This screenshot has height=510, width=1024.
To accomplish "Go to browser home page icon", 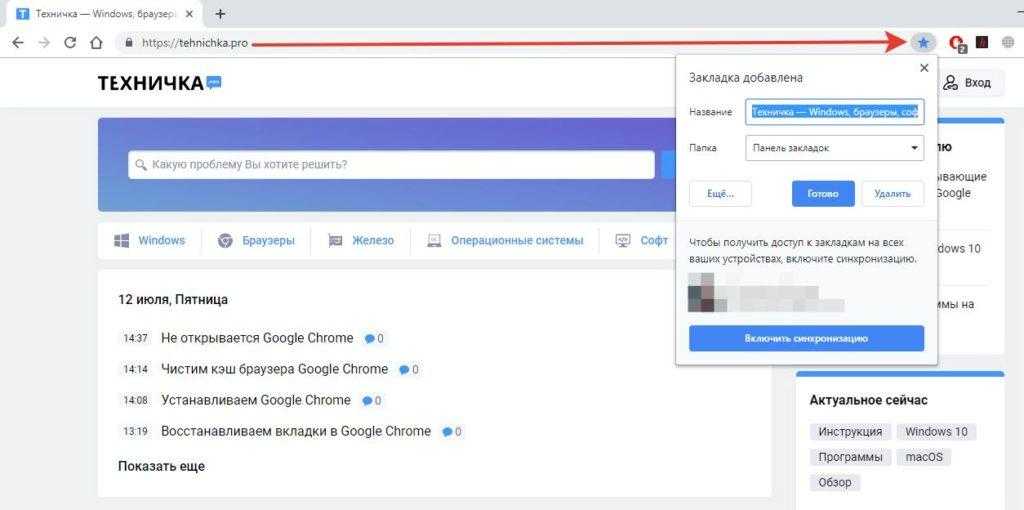I will pyautogui.click(x=96, y=43).
